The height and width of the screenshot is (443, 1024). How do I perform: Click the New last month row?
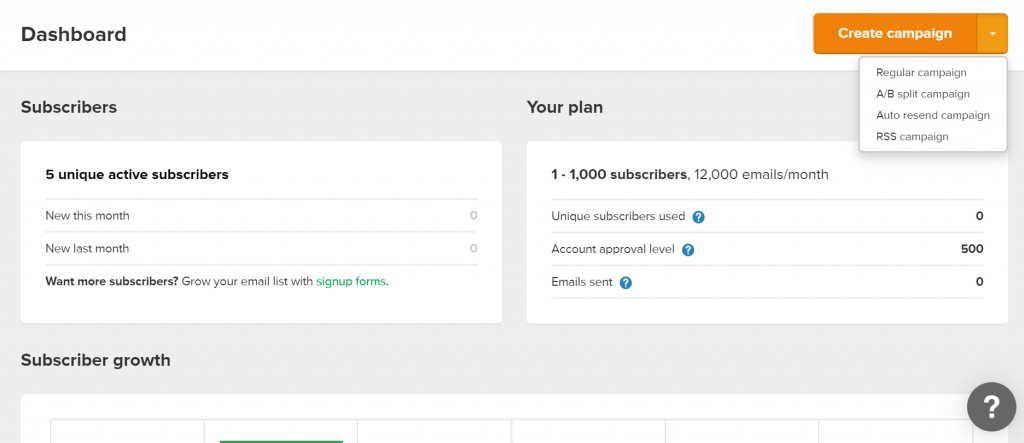click(261, 248)
